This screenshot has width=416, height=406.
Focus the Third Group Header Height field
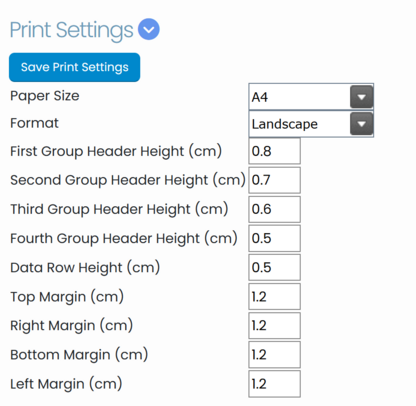pyautogui.click(x=274, y=209)
